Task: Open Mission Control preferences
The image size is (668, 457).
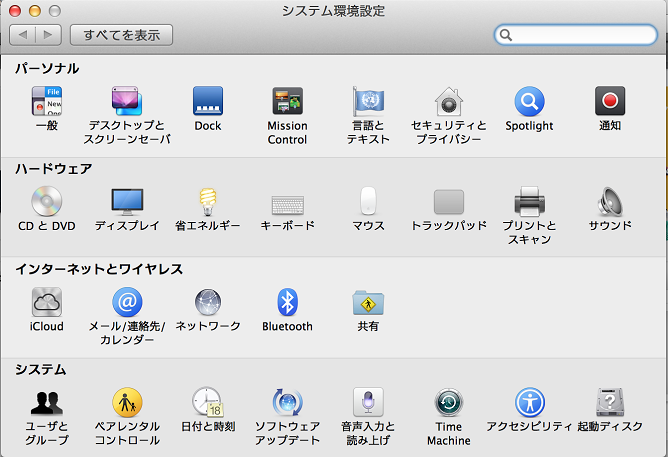Action: tap(288, 102)
